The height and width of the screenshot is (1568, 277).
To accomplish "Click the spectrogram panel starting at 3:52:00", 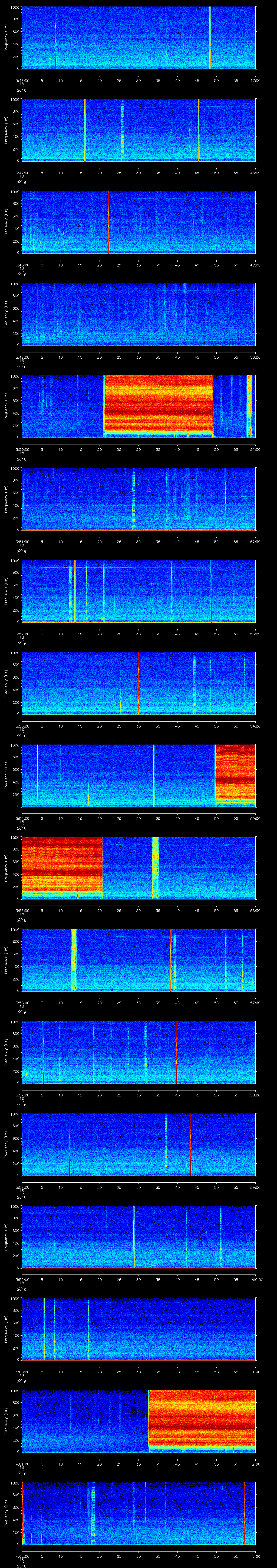I will [139, 591].
